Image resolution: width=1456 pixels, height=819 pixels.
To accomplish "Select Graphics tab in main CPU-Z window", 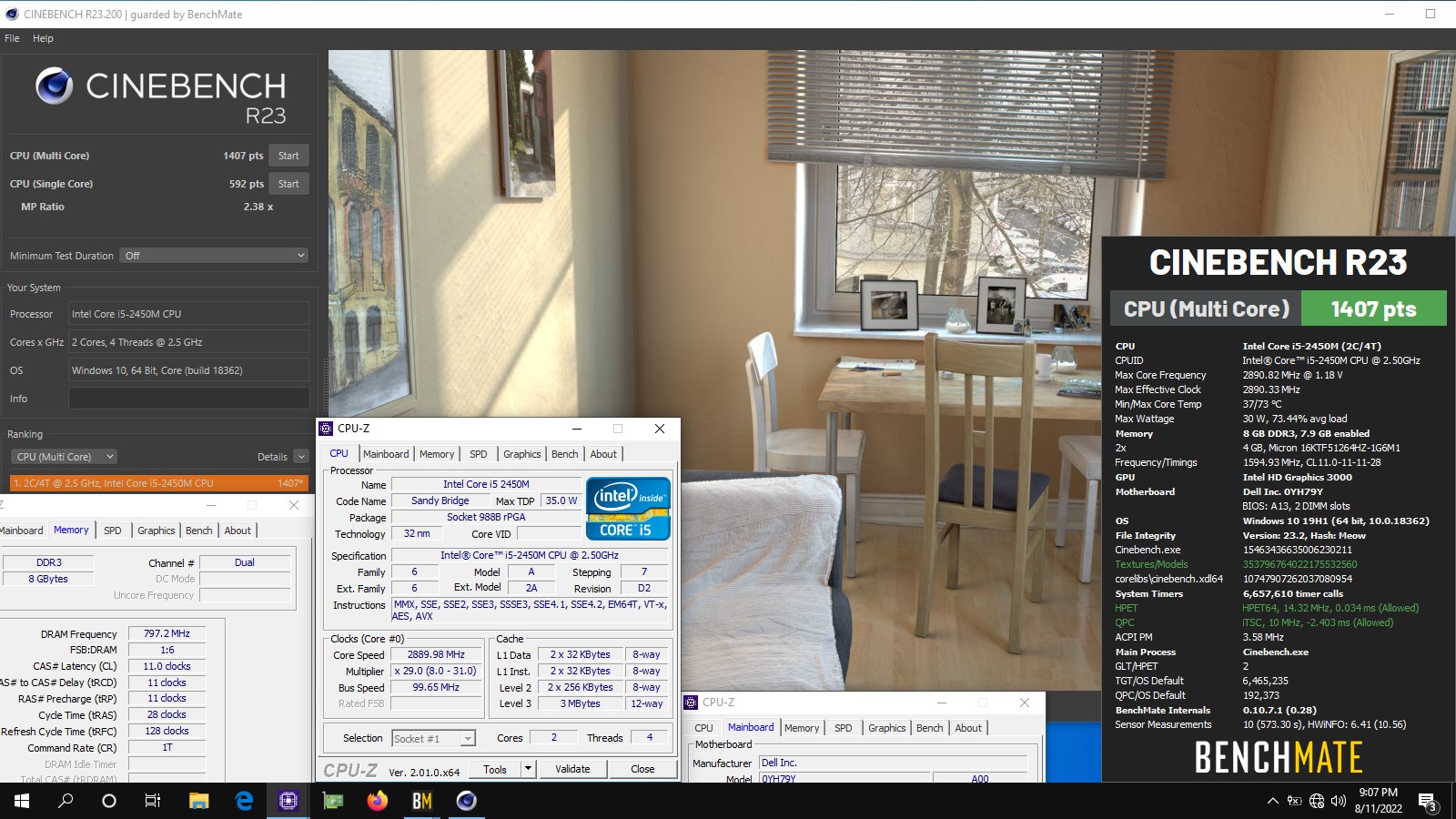I will pos(522,454).
